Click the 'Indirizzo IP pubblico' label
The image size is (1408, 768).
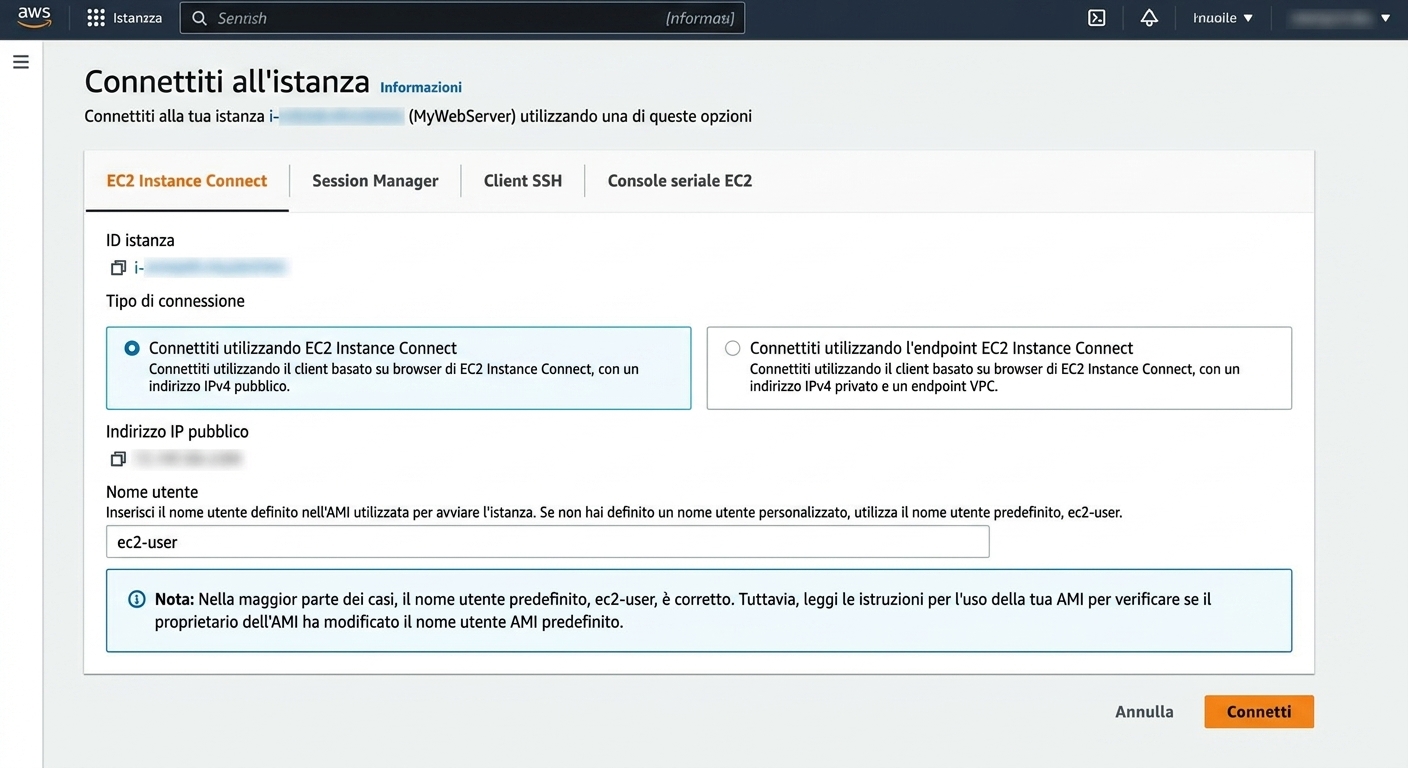point(177,432)
